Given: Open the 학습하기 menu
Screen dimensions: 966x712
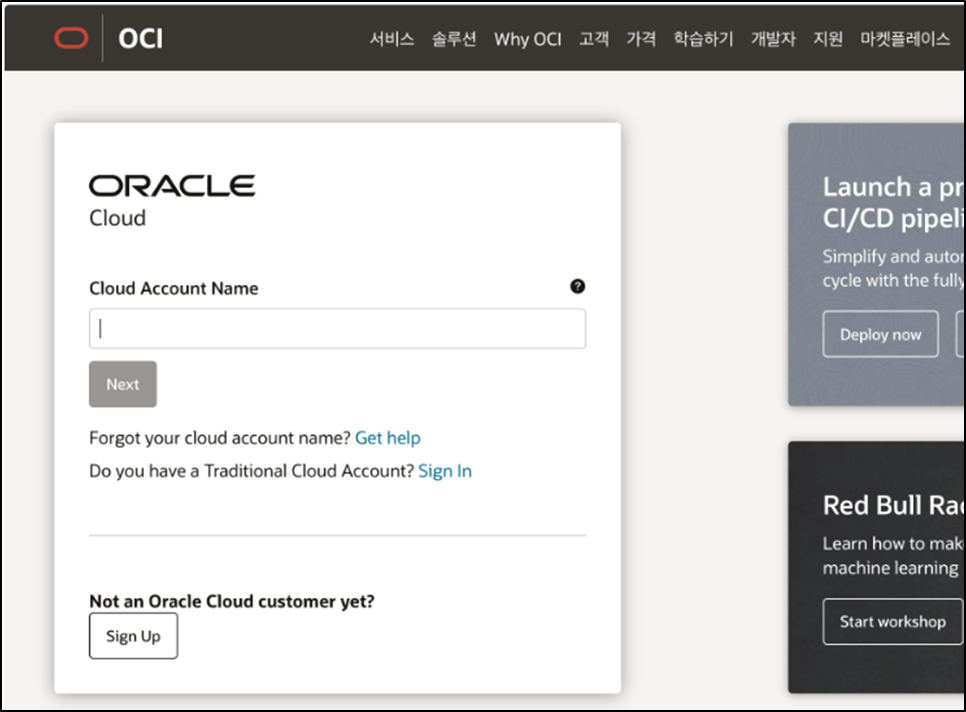Looking at the screenshot, I should click(x=704, y=39).
